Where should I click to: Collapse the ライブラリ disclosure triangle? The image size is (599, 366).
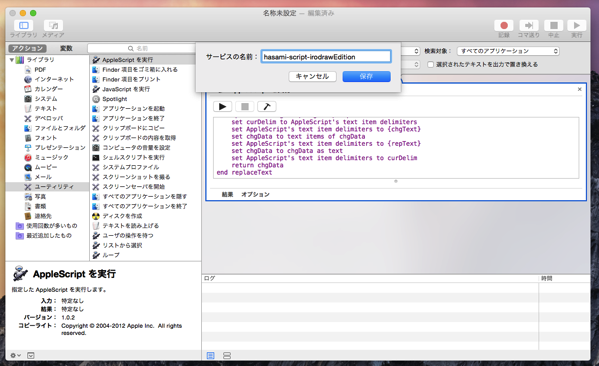click(x=12, y=60)
